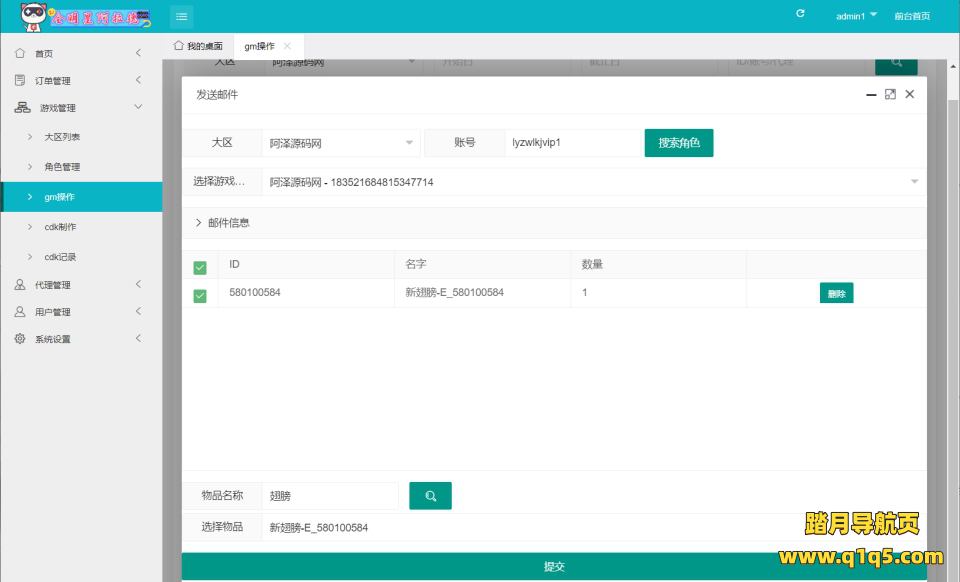Image resolution: width=960 pixels, height=582 pixels.
Task: Open the 选择游戏 role dropdown
Action: click(590, 182)
